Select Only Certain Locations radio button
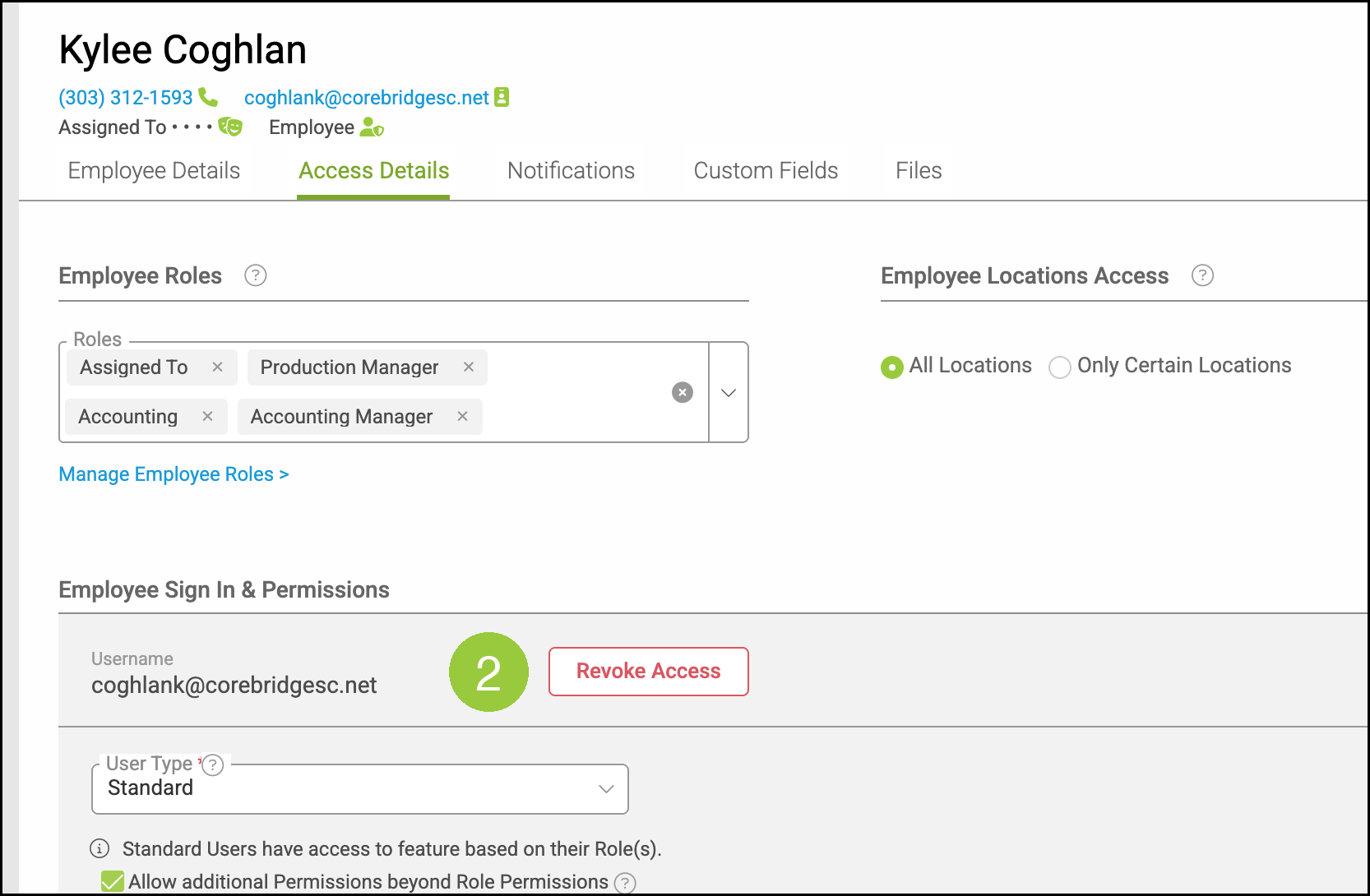 tap(1060, 367)
